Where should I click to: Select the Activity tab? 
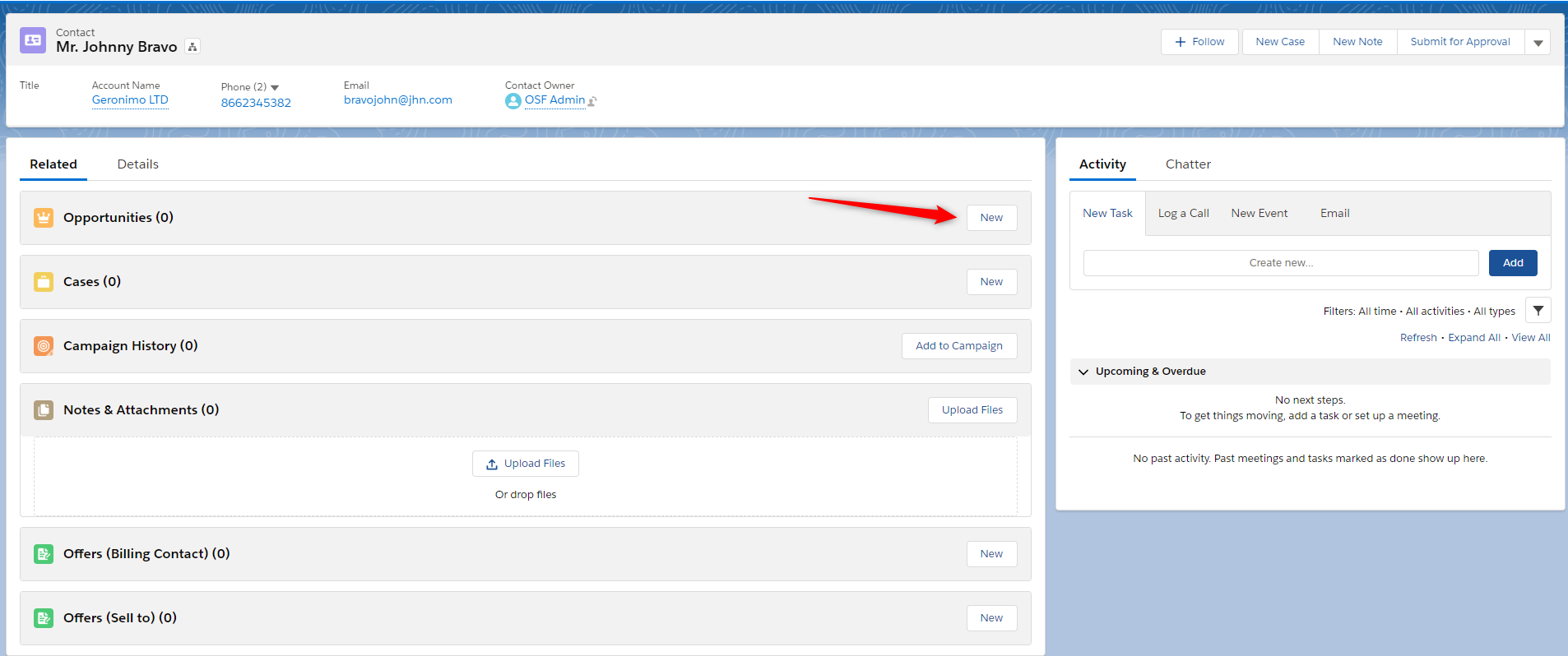[x=1102, y=164]
